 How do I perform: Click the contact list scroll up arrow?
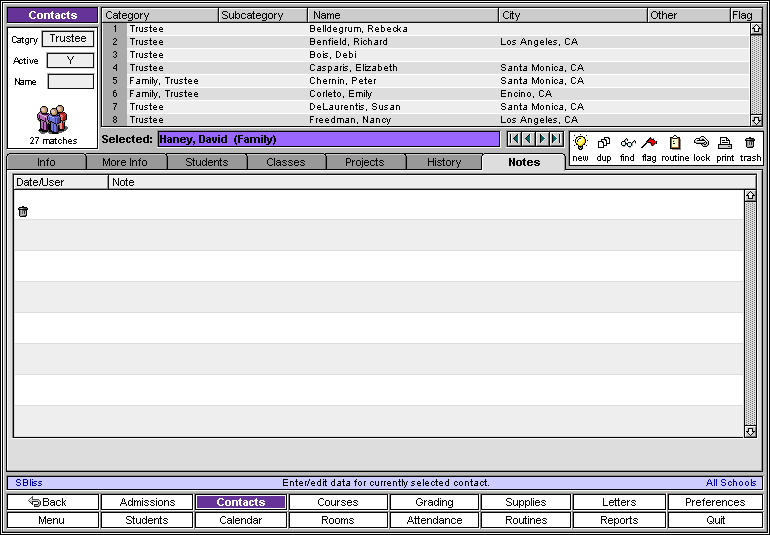coord(756,28)
